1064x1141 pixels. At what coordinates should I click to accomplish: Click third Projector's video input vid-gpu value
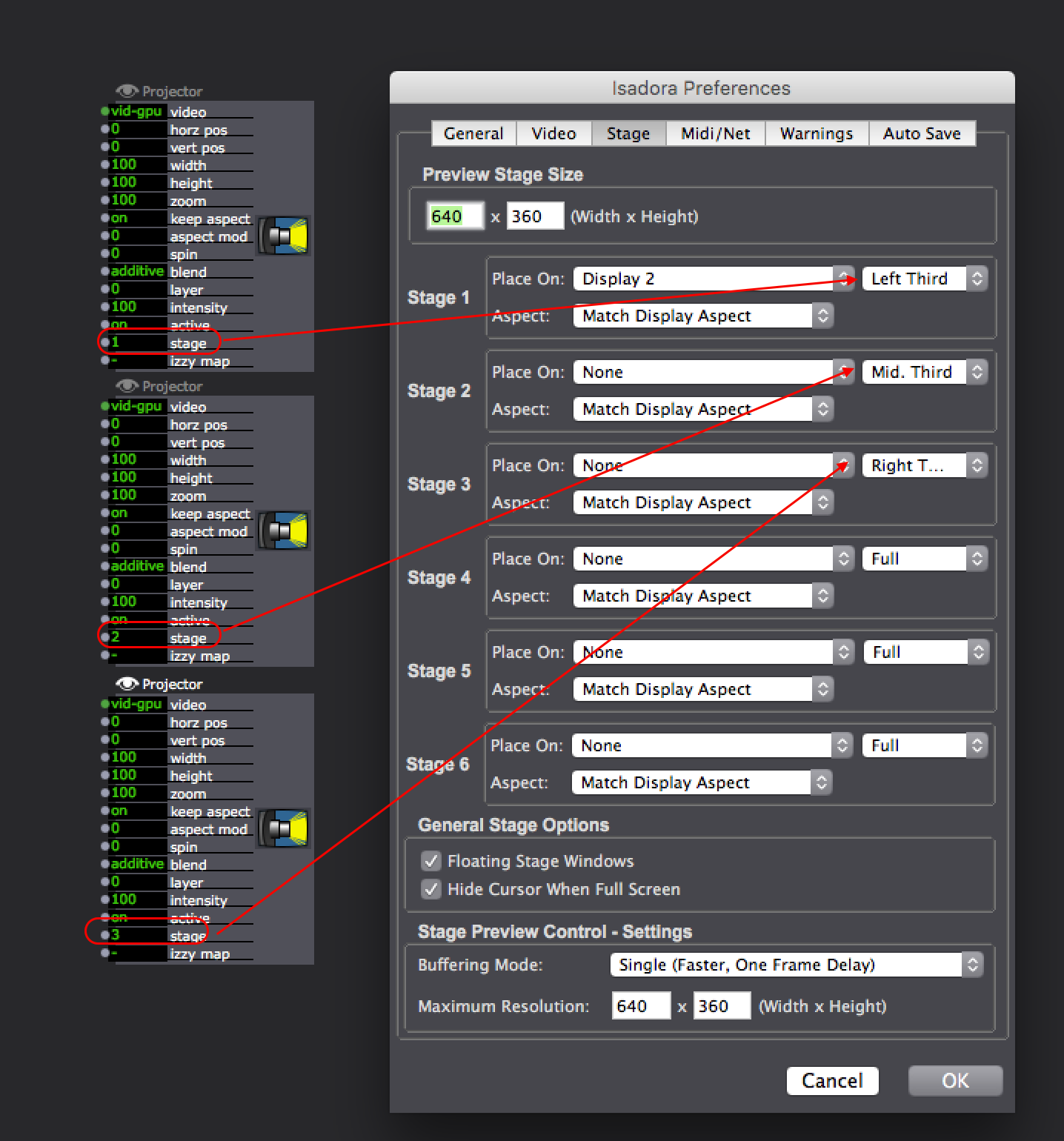point(138,704)
